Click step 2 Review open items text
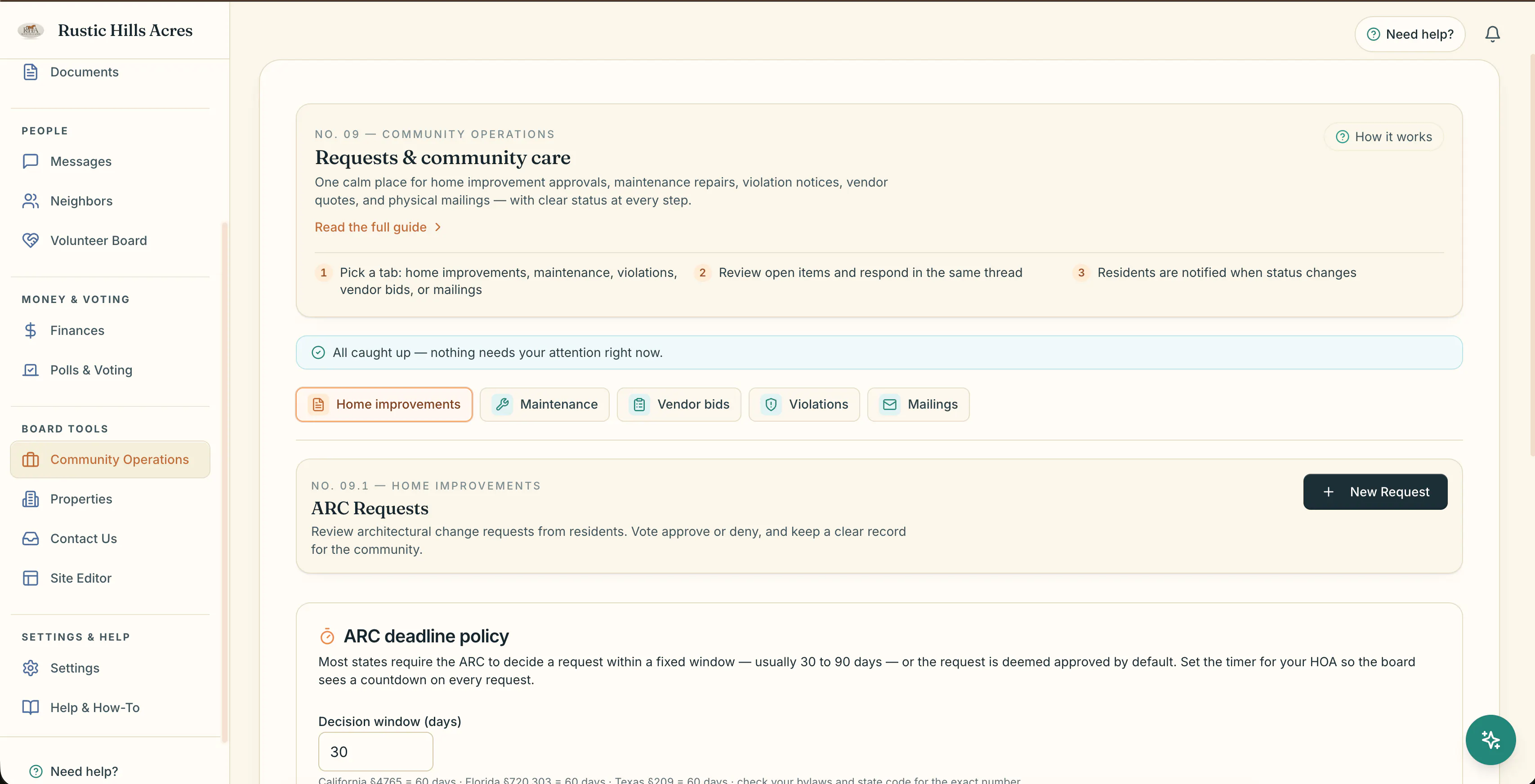This screenshot has height=784, width=1535. pyautogui.click(x=870, y=273)
